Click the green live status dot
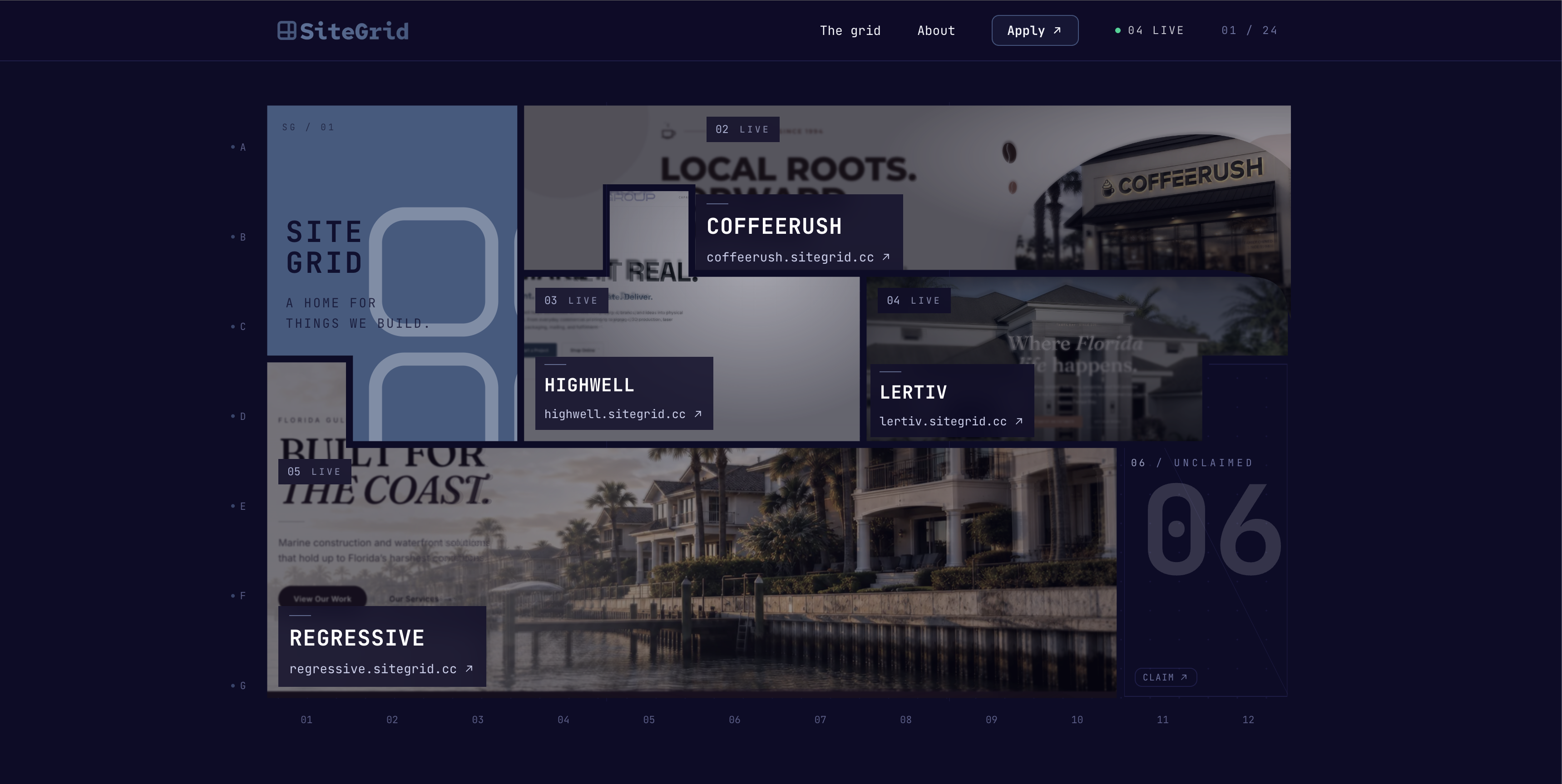Viewport: 1562px width, 784px height. coord(1117,30)
